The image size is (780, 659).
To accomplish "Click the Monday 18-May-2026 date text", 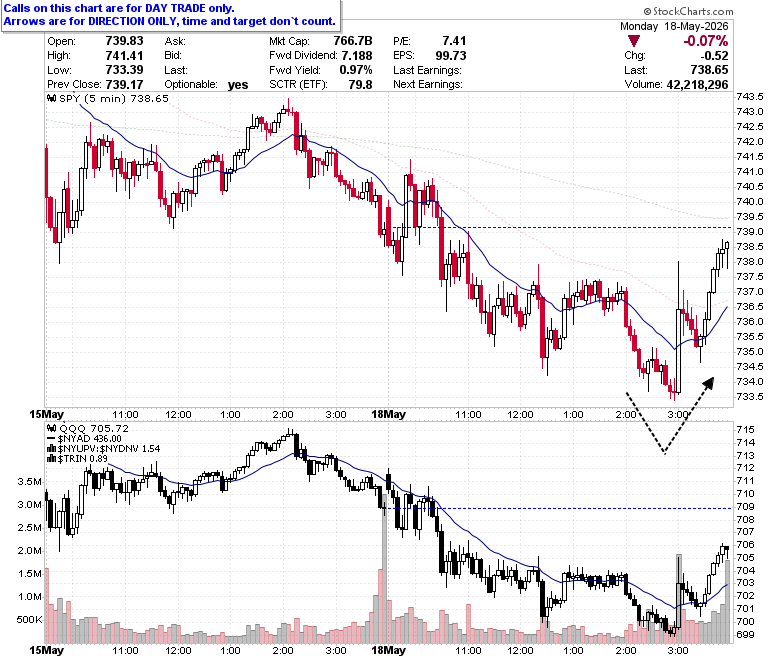I will (x=674, y=26).
